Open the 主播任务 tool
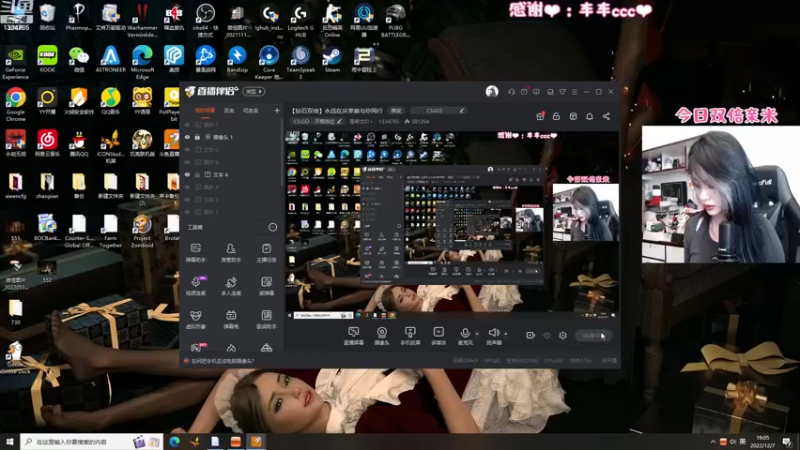Viewport: 800px width, 450px height. (x=266, y=253)
